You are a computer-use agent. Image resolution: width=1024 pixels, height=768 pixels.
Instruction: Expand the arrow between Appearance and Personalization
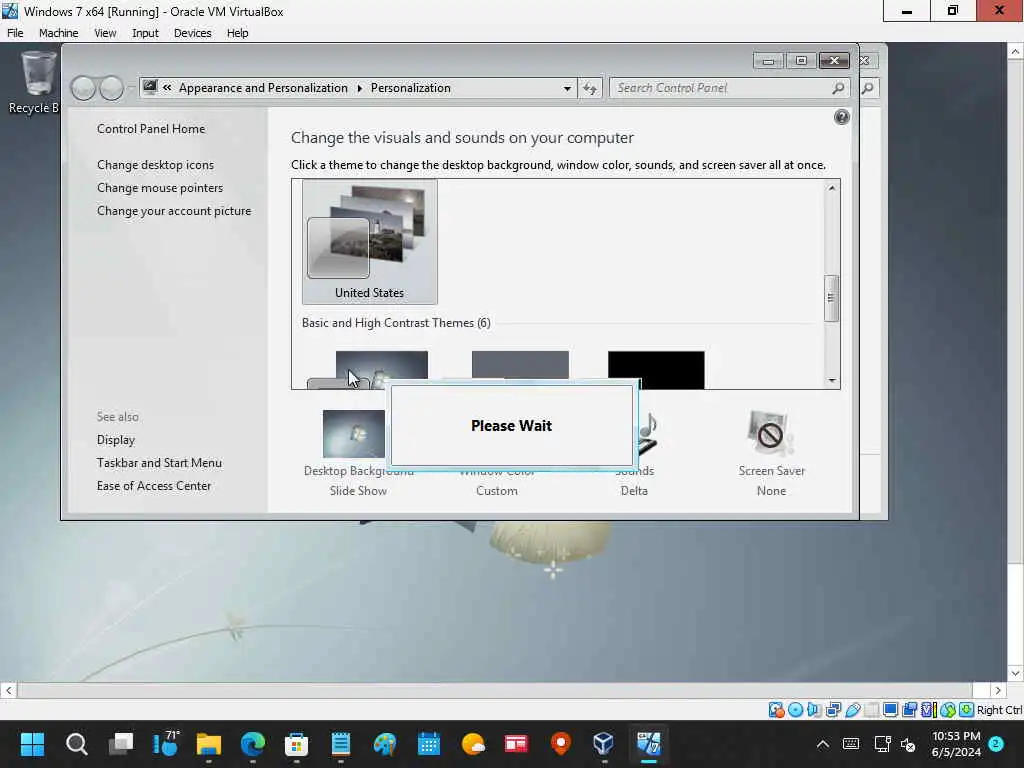tap(359, 88)
